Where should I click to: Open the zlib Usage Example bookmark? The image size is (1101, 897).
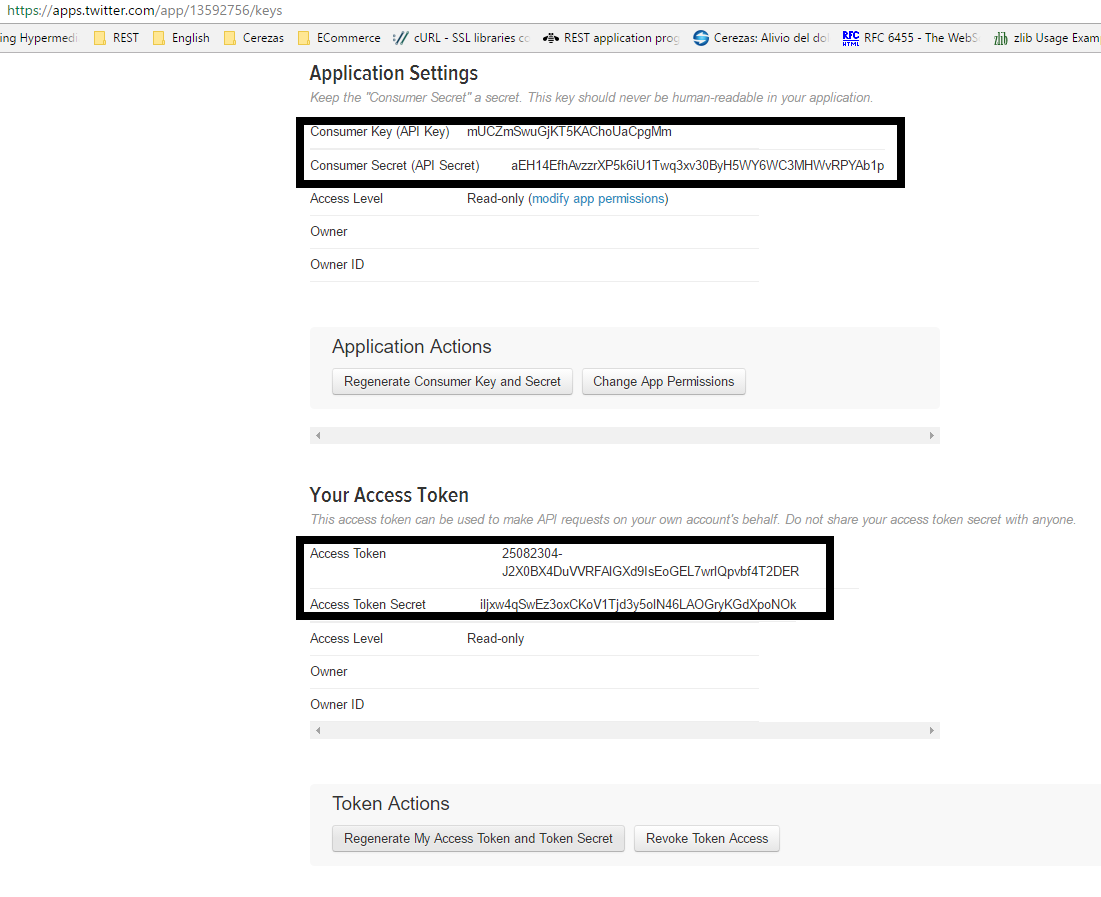(1047, 38)
